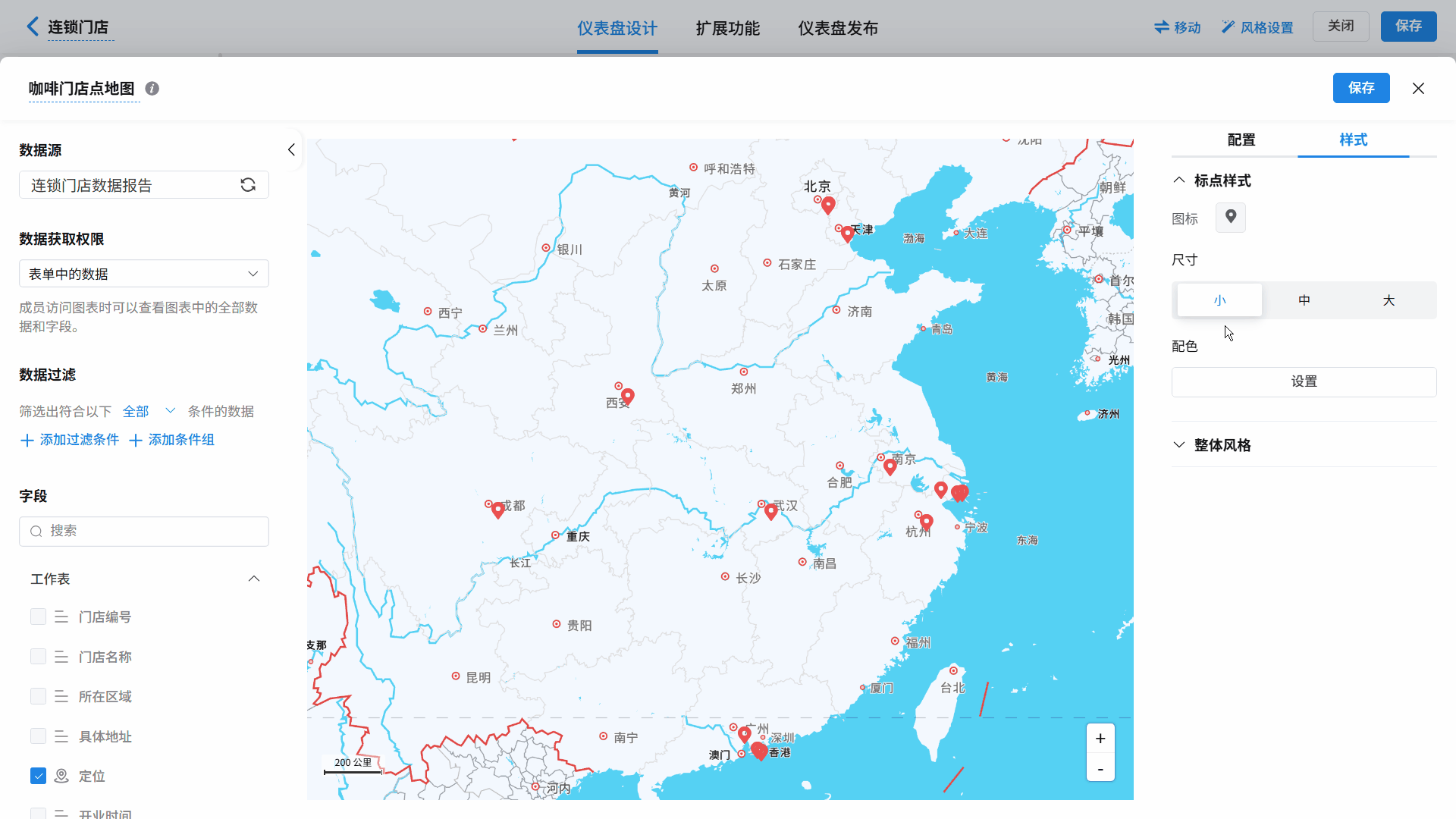The width and height of the screenshot is (1456, 819).
Task: Click the map zoom in plus button
Action: click(1100, 739)
